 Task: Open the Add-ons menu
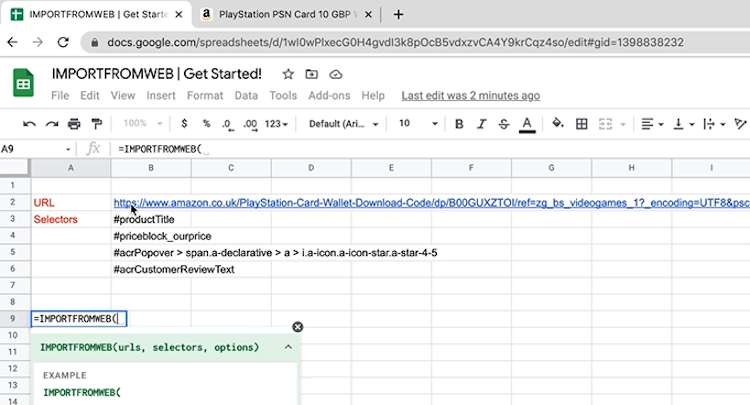point(329,96)
